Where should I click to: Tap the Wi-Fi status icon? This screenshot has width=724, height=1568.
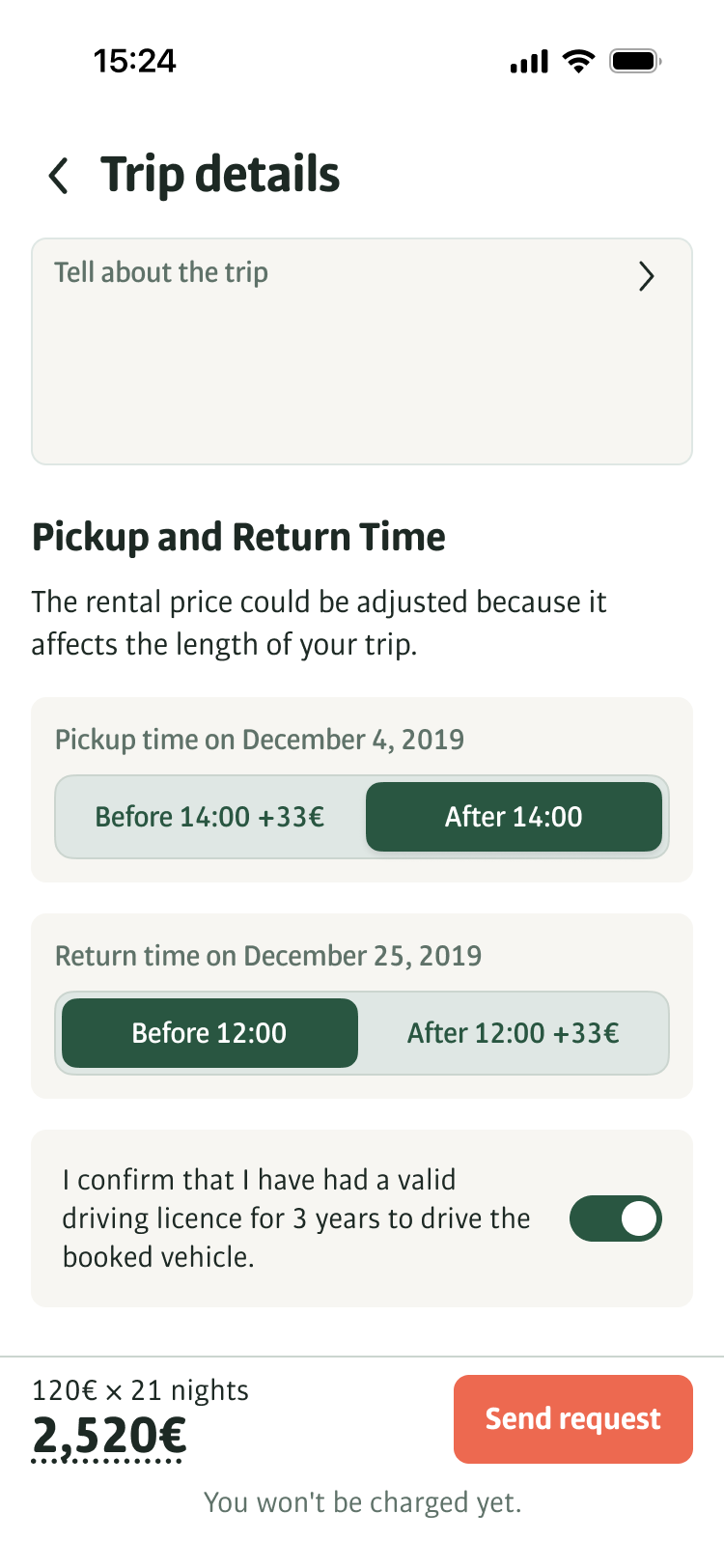(579, 63)
